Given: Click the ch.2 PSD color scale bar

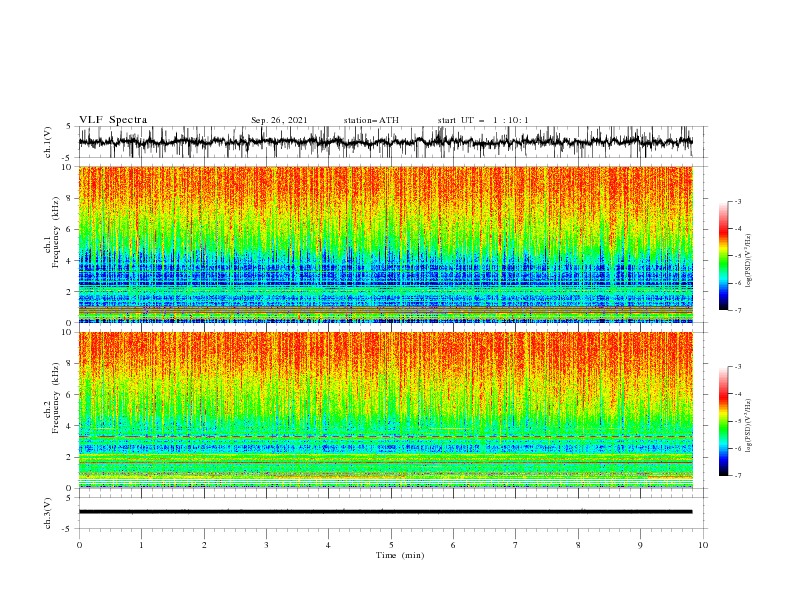Looking at the screenshot, I should (723, 421).
